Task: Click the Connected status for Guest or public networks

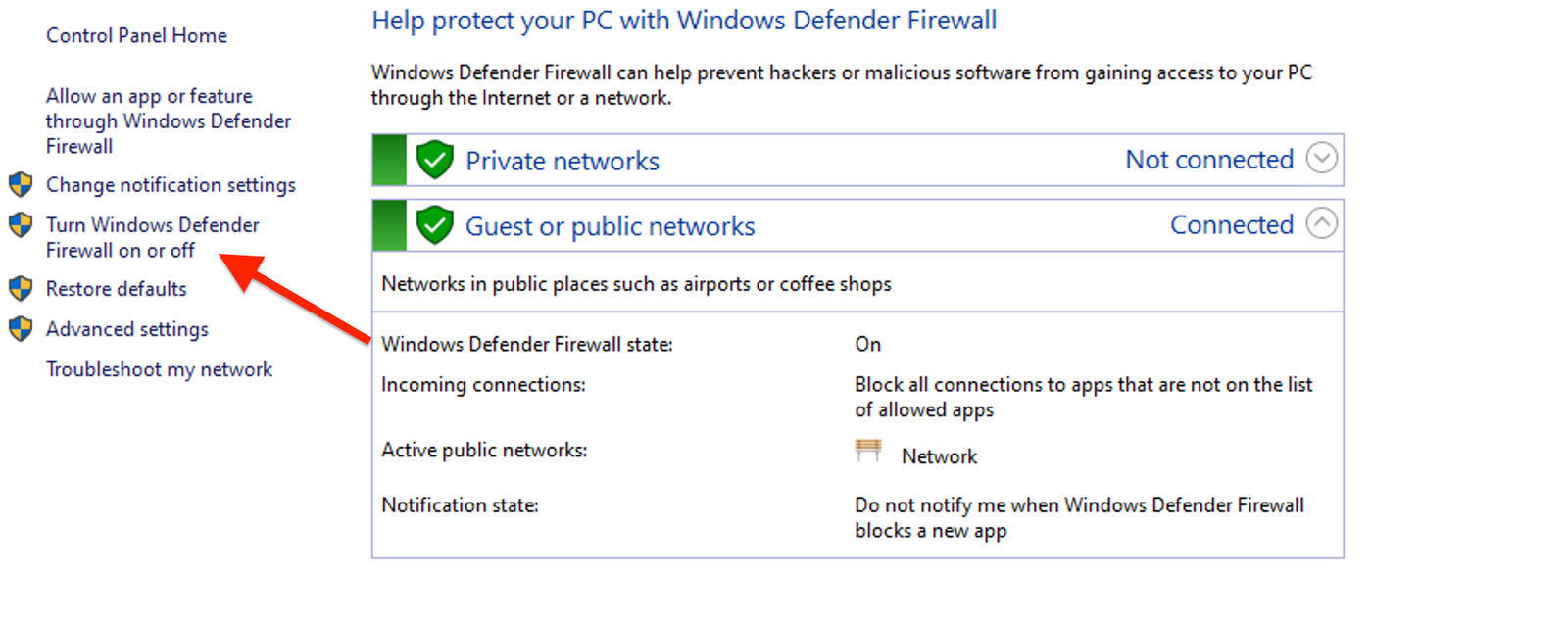Action: point(1231,224)
